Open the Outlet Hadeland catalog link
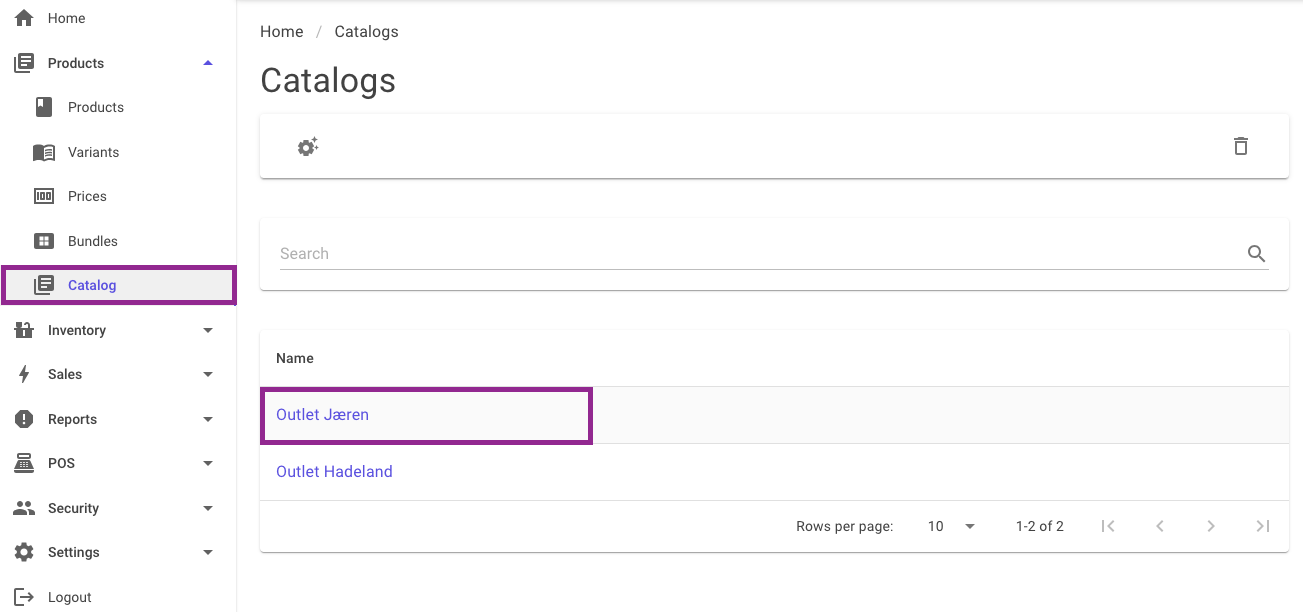The width and height of the screenshot is (1303, 612). coord(334,472)
